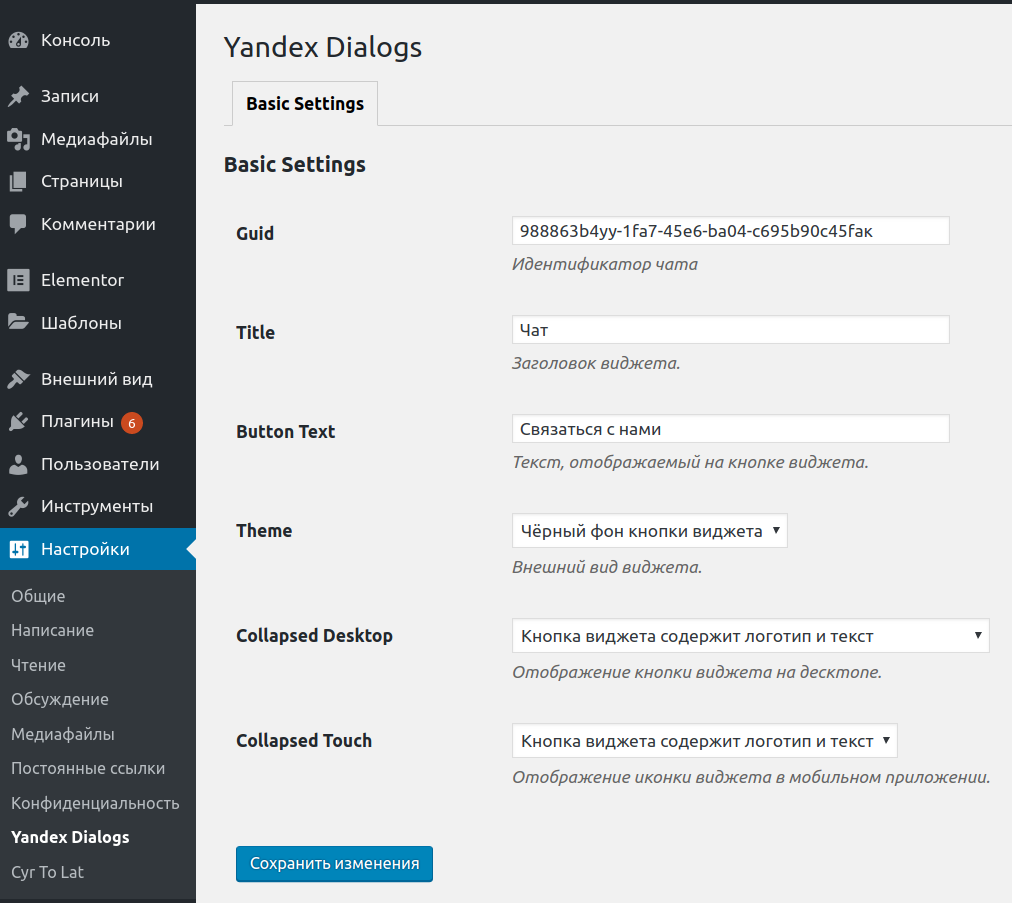This screenshot has height=903, width=1012.
Task: Click the Записи pushpin icon
Action: pyautogui.click(x=19, y=96)
